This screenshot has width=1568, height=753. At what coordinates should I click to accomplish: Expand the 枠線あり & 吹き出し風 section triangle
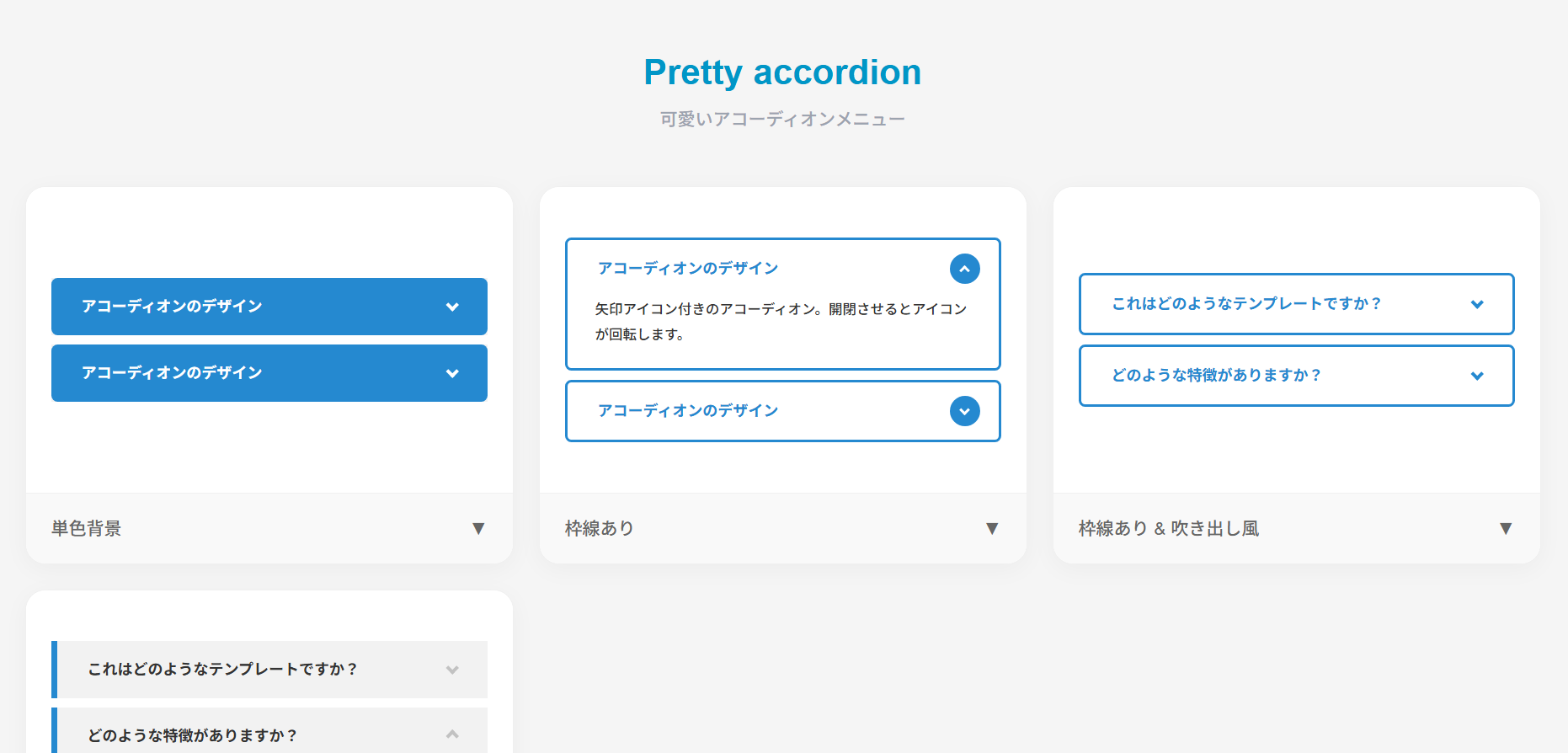coord(1507,528)
